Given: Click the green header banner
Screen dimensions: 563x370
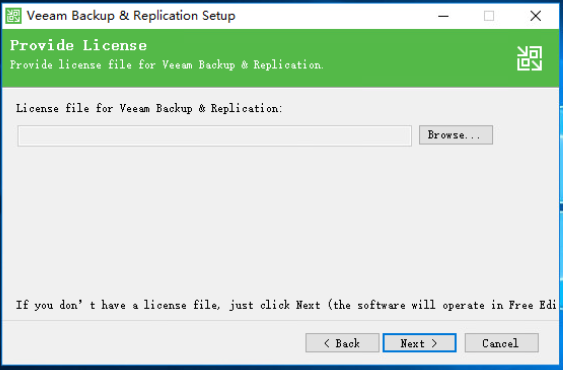Looking at the screenshot, I should coord(280,58).
